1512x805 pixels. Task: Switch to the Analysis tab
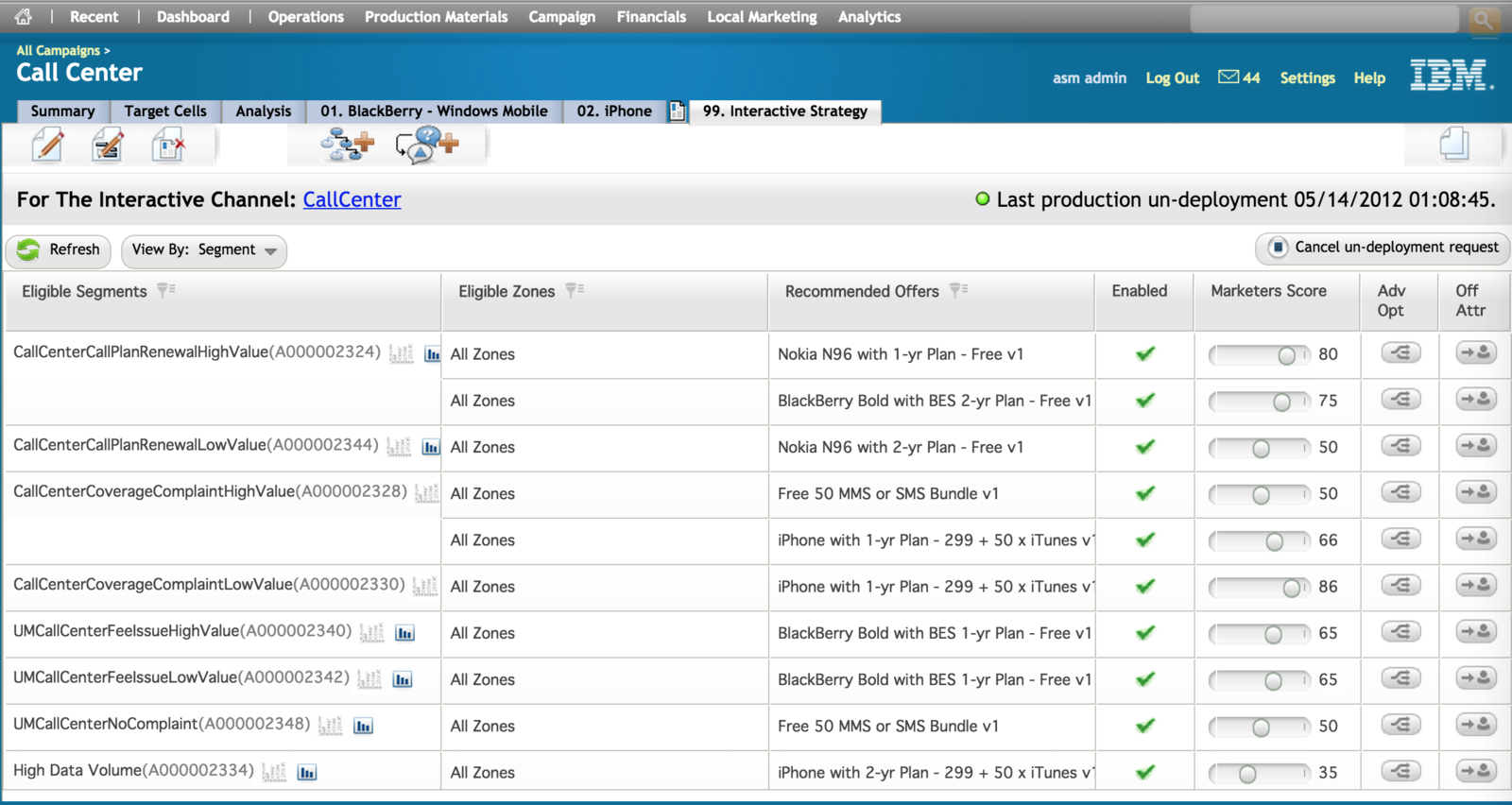coord(264,111)
